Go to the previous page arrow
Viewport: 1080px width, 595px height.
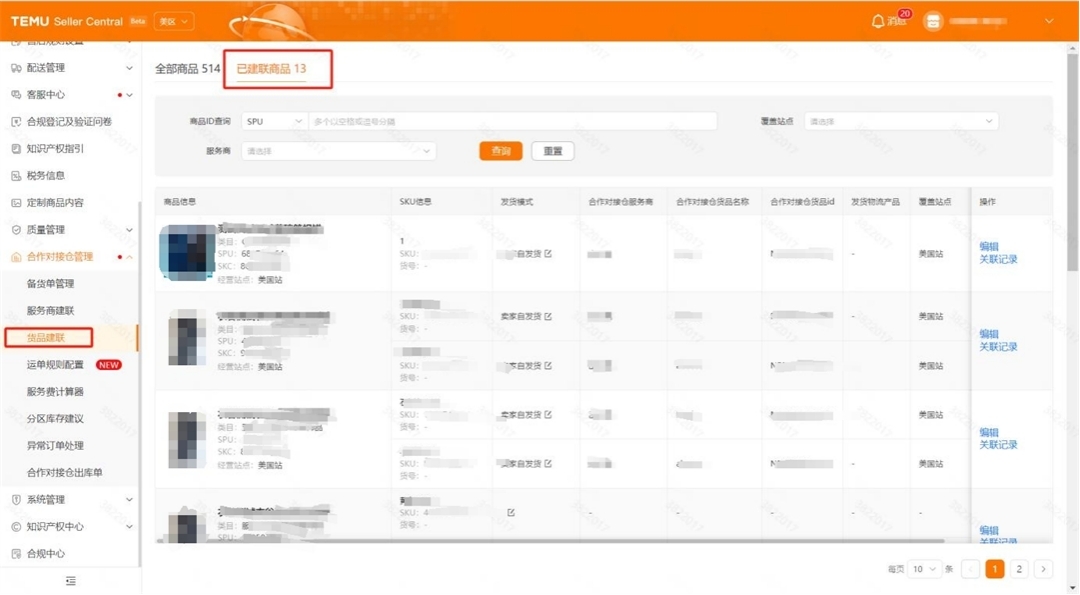point(970,569)
